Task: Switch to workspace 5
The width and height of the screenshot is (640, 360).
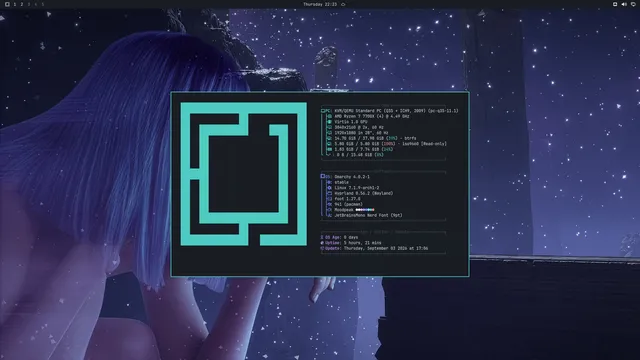Action: point(42,4)
